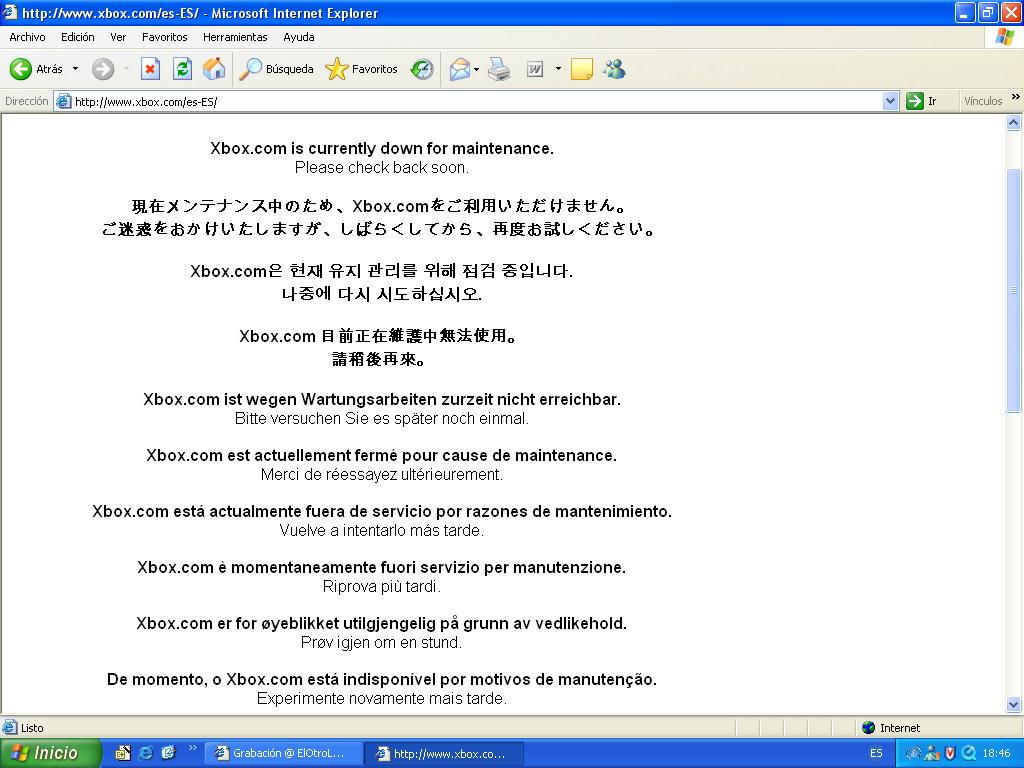Click the Italian 'fuori servizio' heading line
1024x768 pixels.
[x=381, y=568]
